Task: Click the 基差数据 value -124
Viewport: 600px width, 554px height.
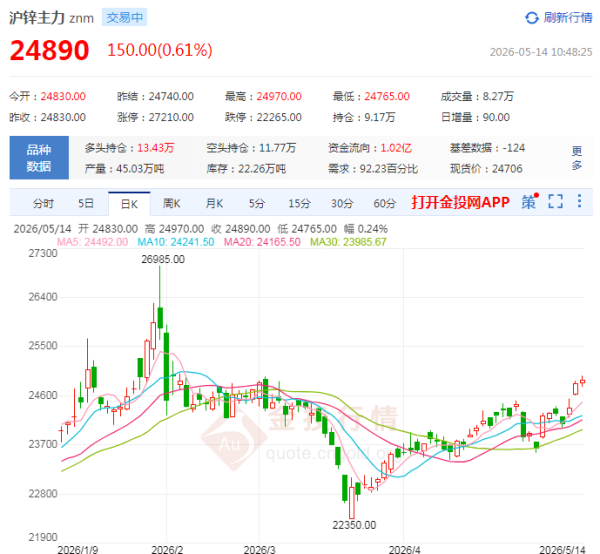Action: (514, 148)
